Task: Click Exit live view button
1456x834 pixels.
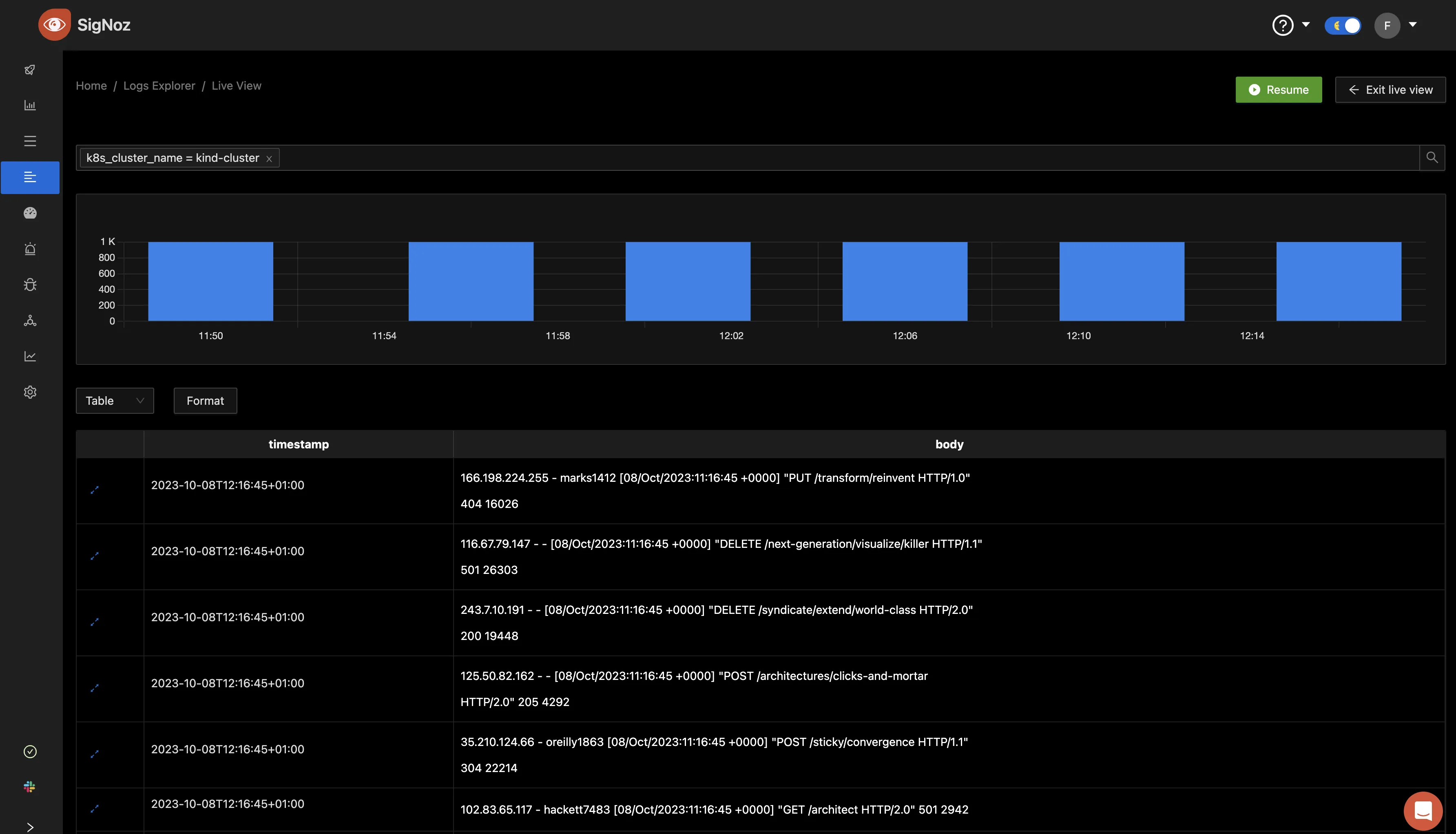Action: (1390, 90)
